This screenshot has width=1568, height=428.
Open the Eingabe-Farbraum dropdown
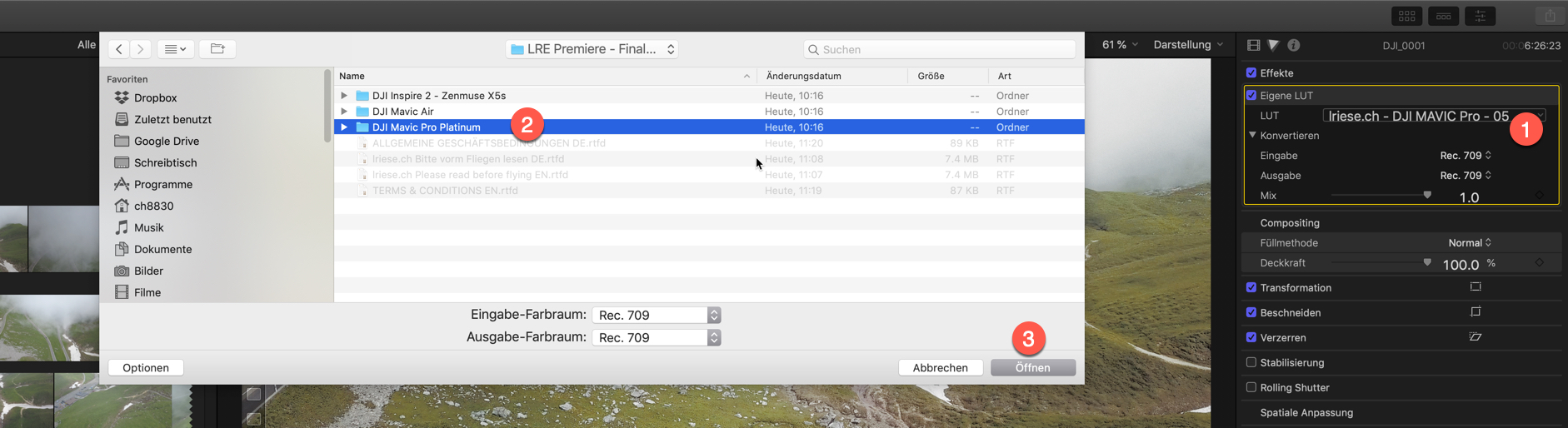(657, 315)
